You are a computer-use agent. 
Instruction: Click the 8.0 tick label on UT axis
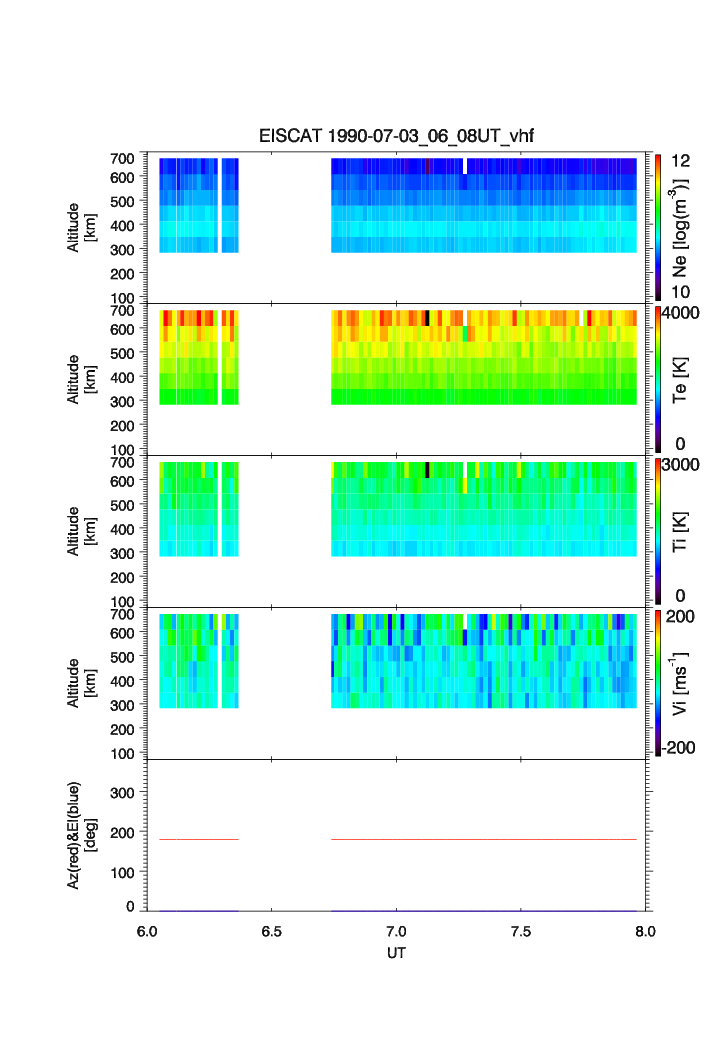[x=645, y=931]
